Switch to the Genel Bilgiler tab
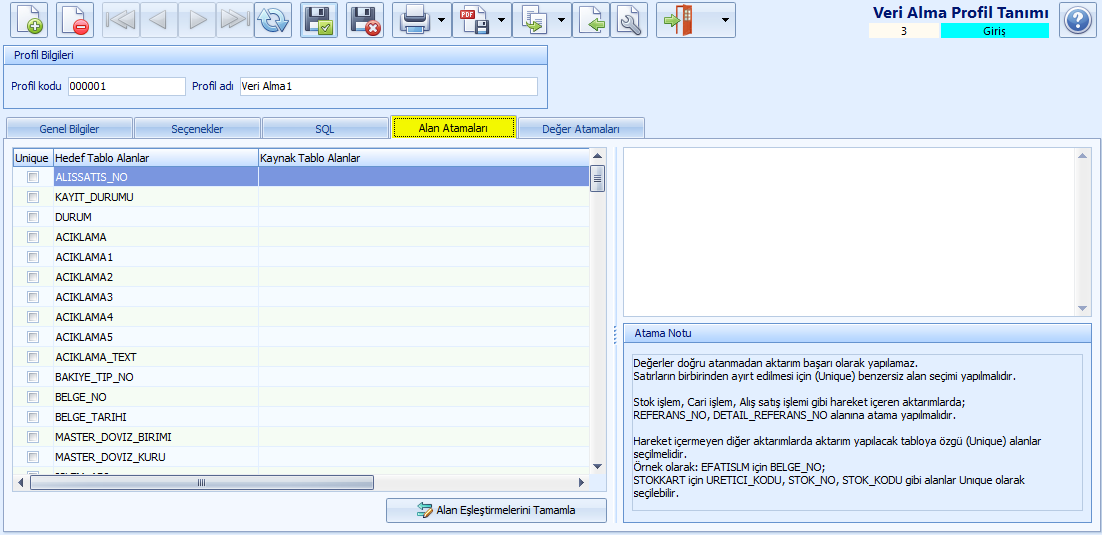This screenshot has height=535, width=1102. tap(69, 129)
